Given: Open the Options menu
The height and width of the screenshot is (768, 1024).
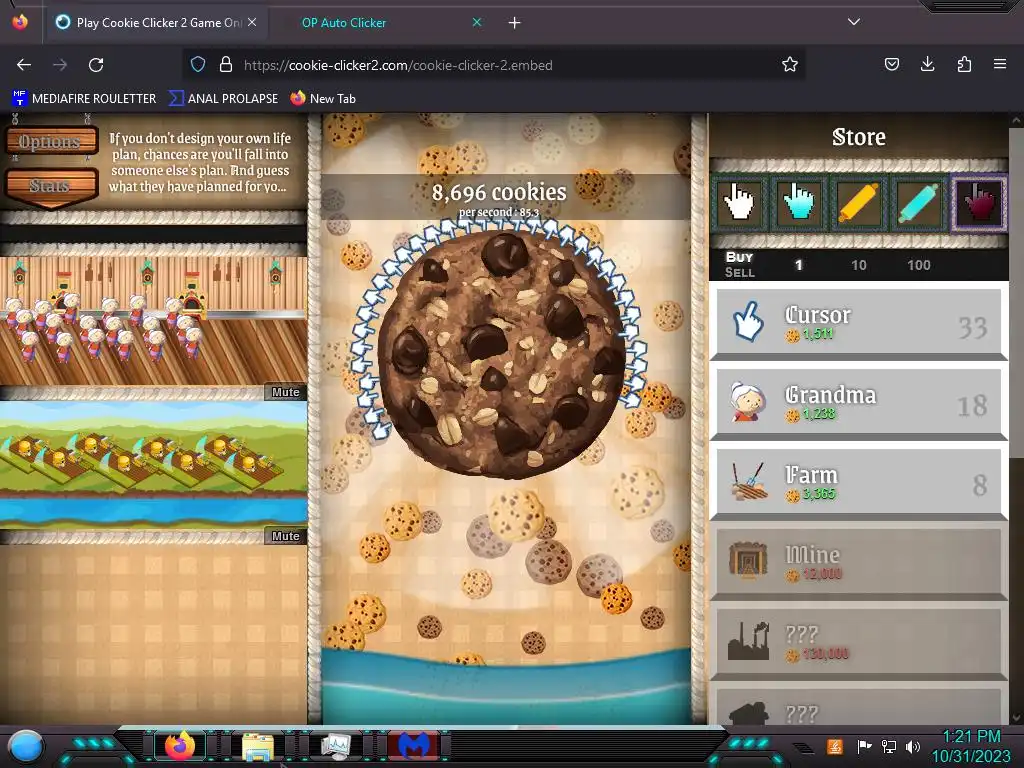Looking at the screenshot, I should click(51, 141).
